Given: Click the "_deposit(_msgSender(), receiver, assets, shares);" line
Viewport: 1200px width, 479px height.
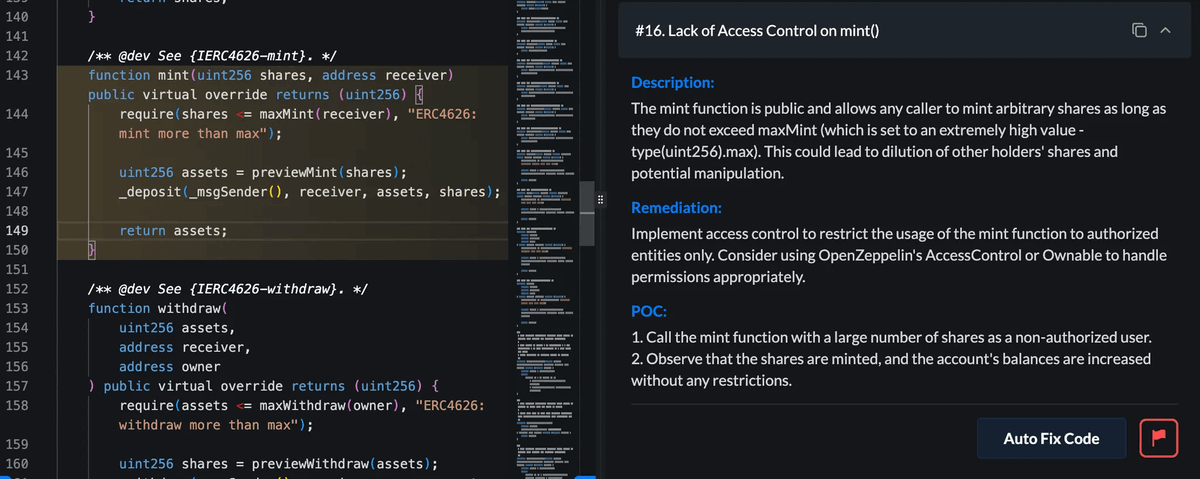Looking at the screenshot, I should (309, 191).
